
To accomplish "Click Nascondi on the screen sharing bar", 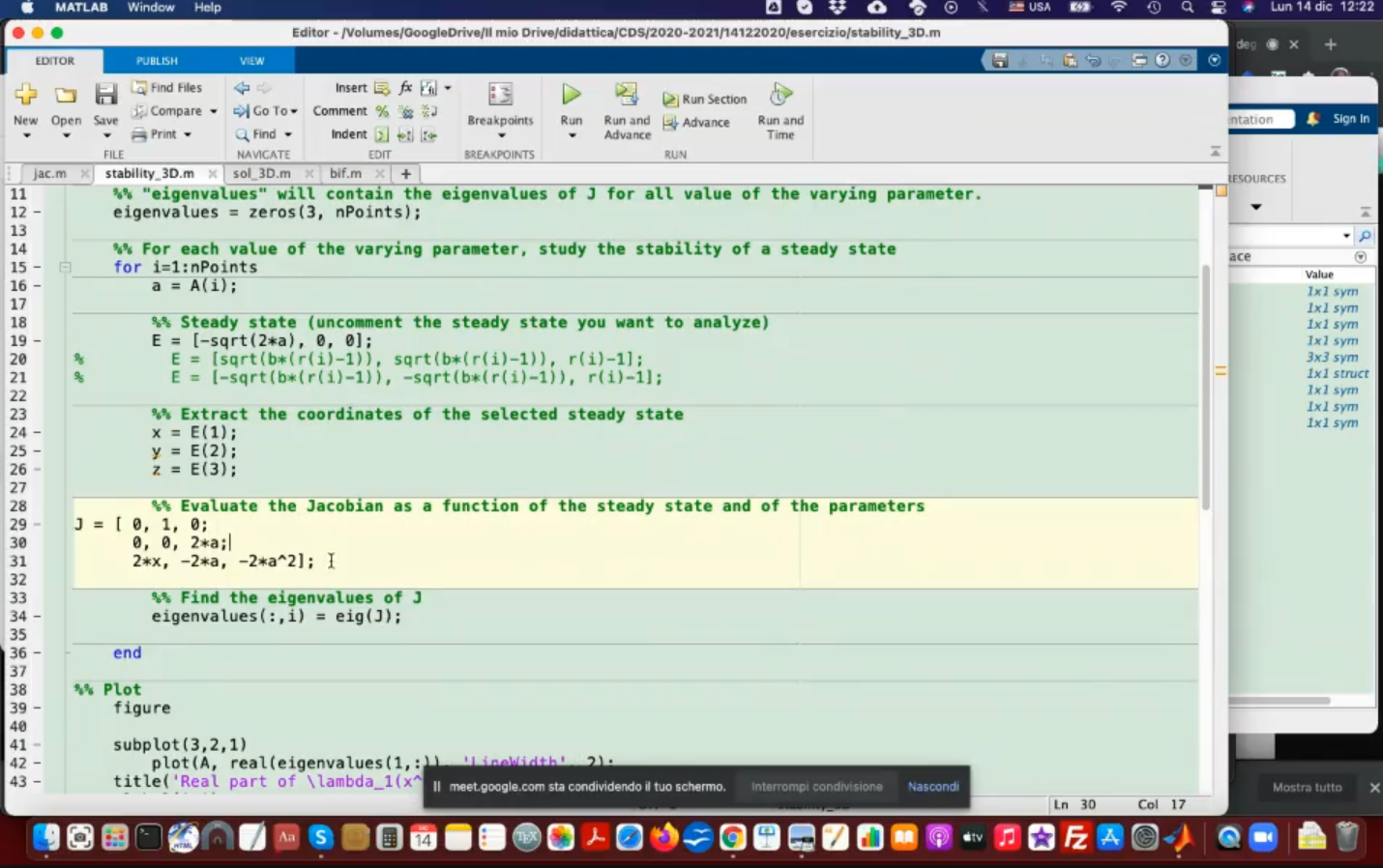I will [x=932, y=787].
